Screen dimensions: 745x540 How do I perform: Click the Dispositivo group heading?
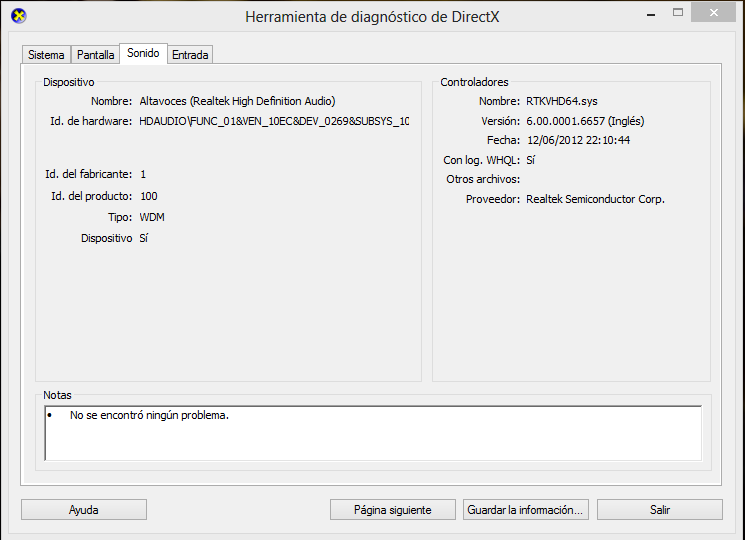[69, 82]
